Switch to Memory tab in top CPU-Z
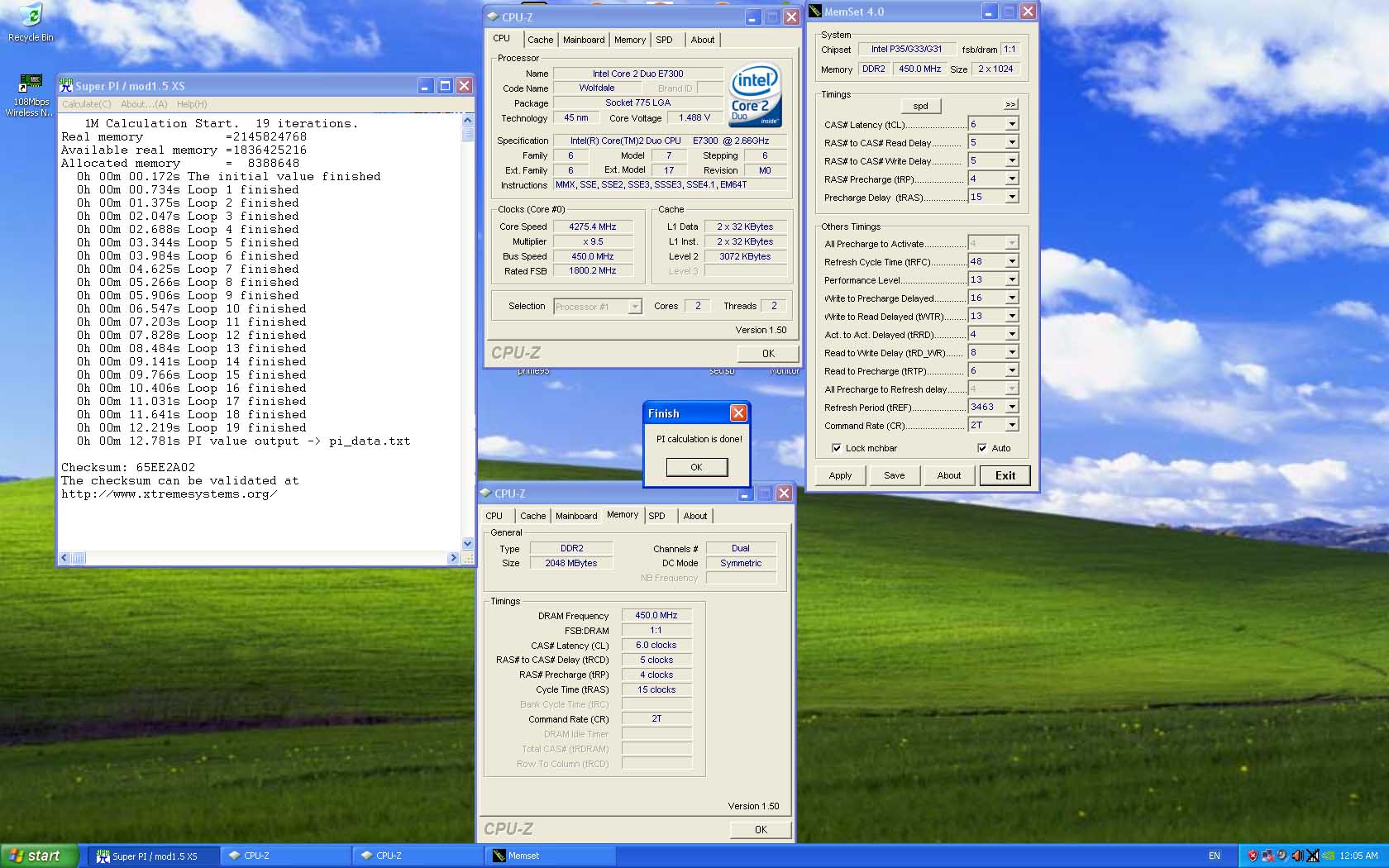Image resolution: width=1389 pixels, height=868 pixels. tap(630, 40)
